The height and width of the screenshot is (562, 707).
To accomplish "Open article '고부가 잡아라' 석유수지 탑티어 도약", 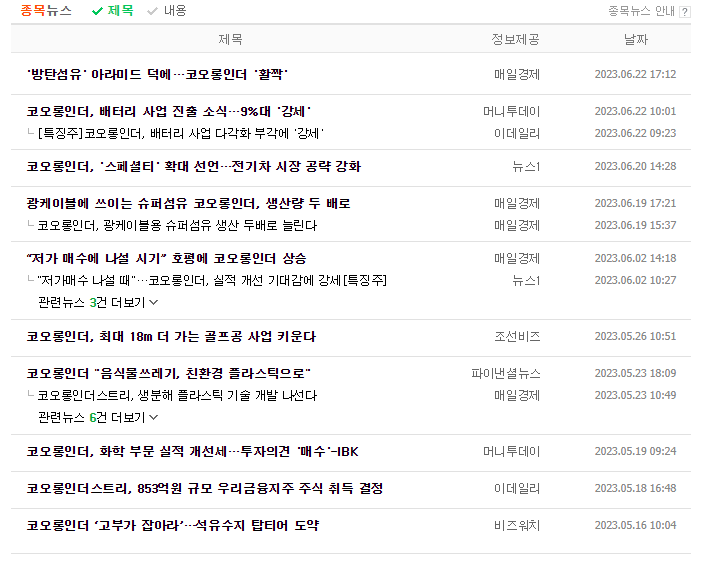I will coord(173,525).
